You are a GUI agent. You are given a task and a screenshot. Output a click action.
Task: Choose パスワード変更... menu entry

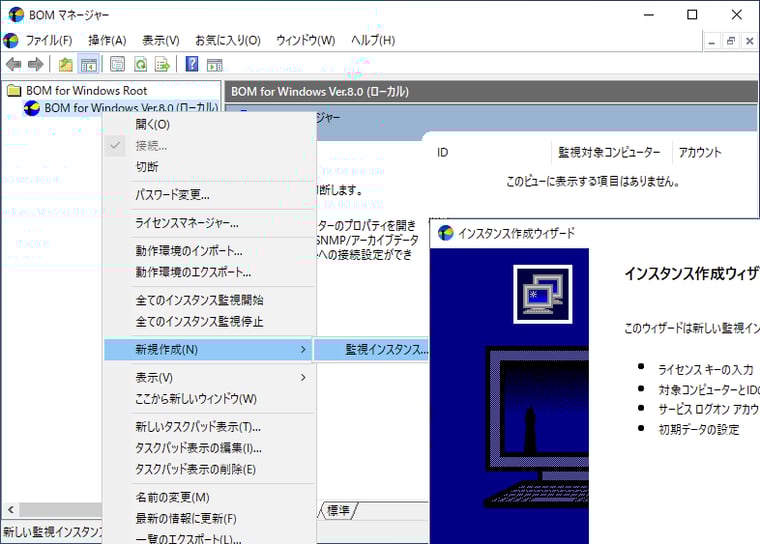point(209,195)
